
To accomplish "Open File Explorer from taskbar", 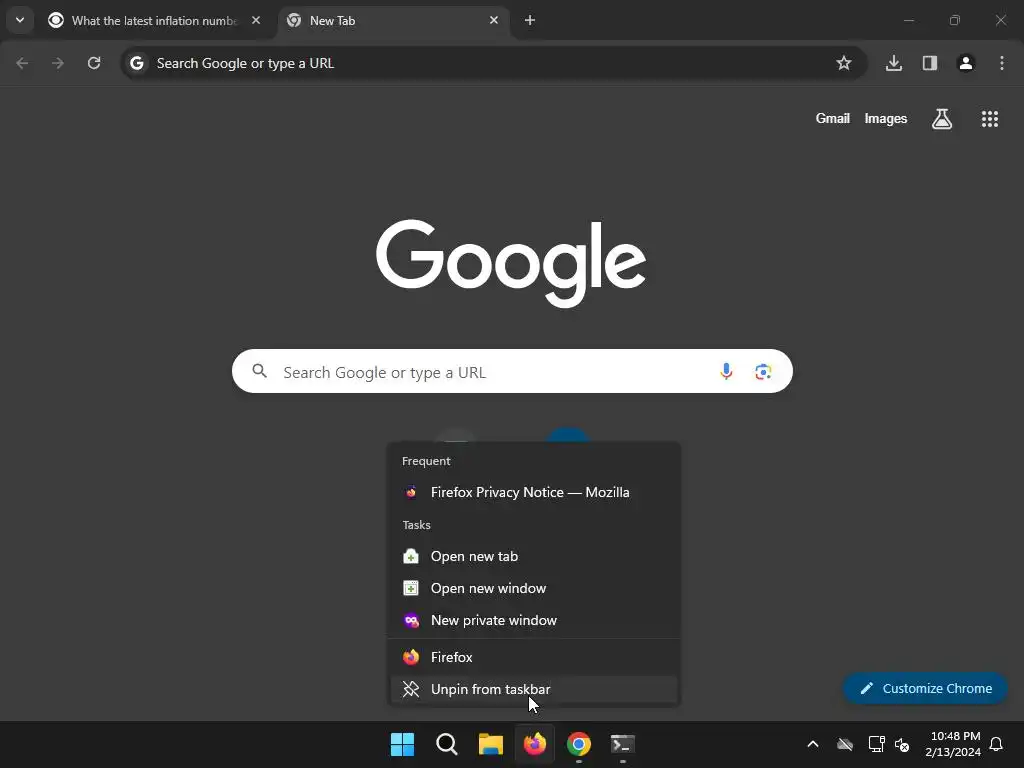I will (490, 744).
